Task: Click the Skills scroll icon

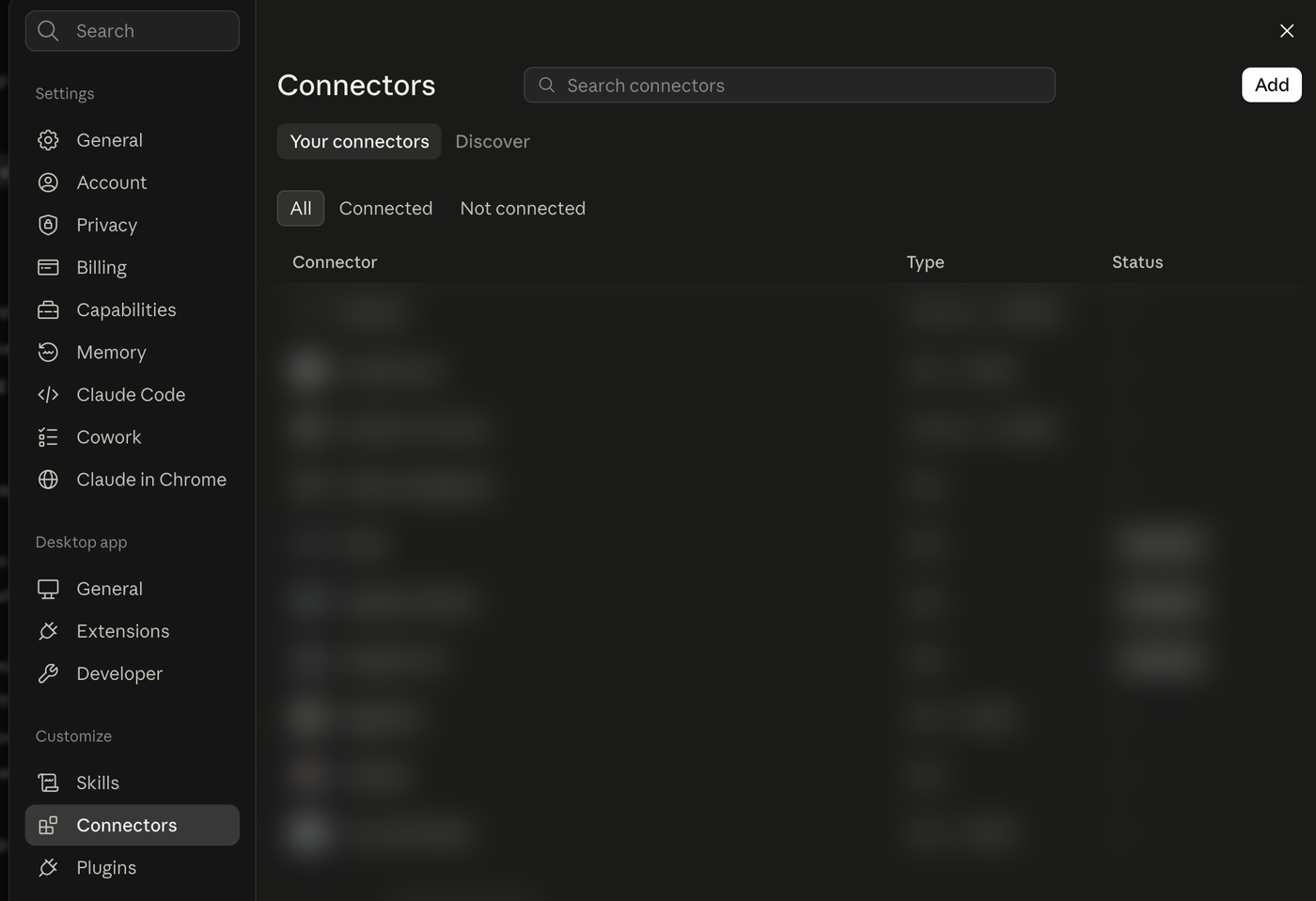Action: [x=48, y=782]
